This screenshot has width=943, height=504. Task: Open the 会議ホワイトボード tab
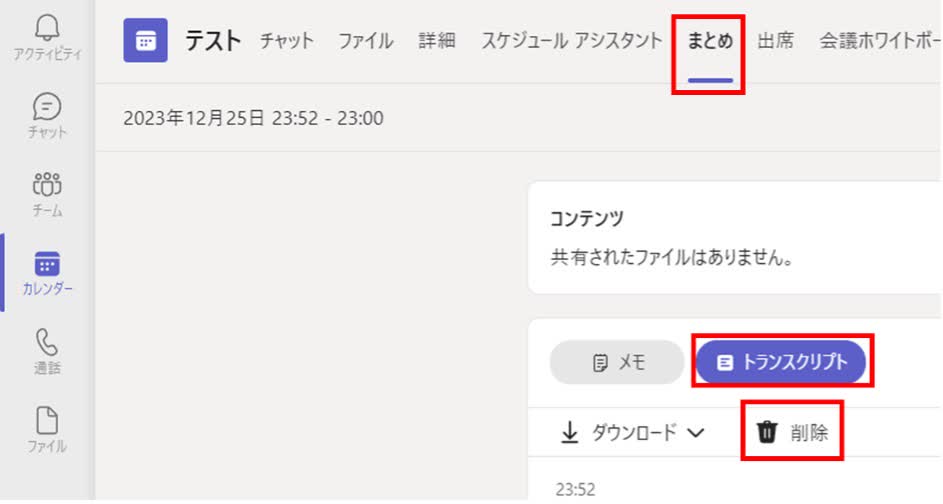880,41
